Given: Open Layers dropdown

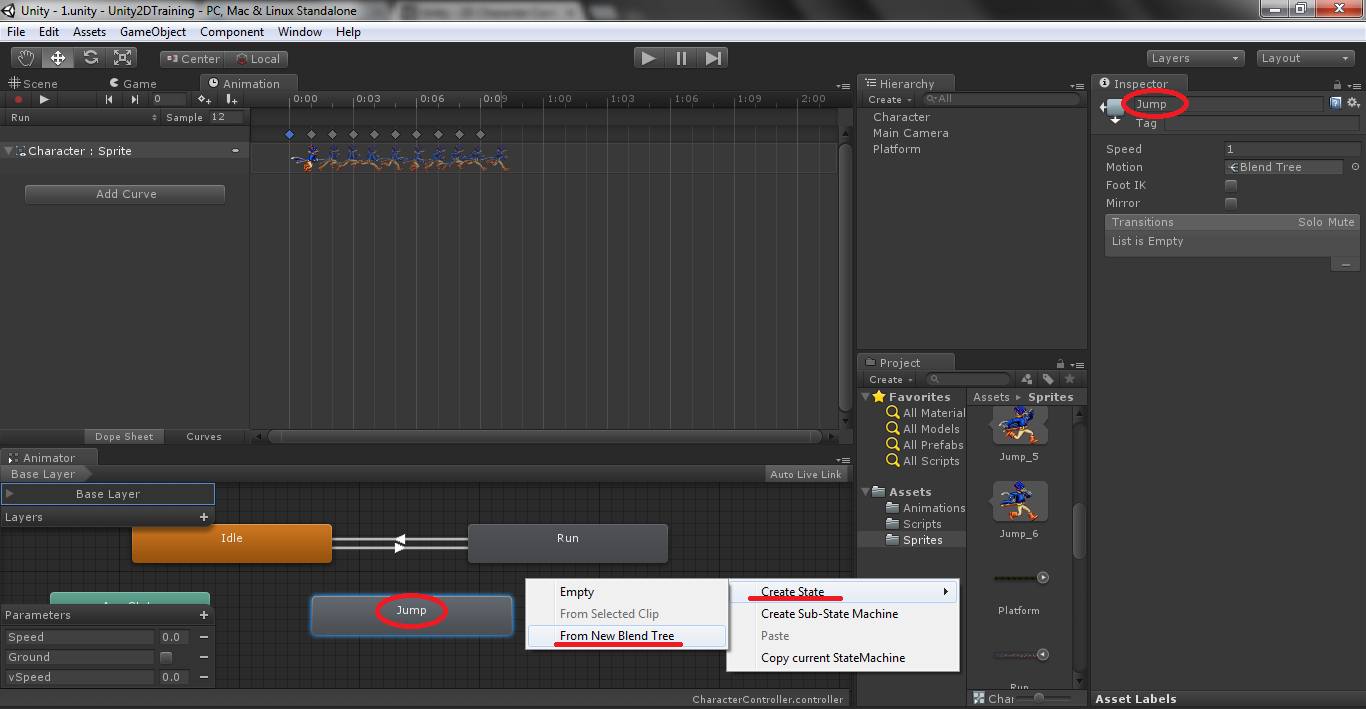Looking at the screenshot, I should 1195,58.
